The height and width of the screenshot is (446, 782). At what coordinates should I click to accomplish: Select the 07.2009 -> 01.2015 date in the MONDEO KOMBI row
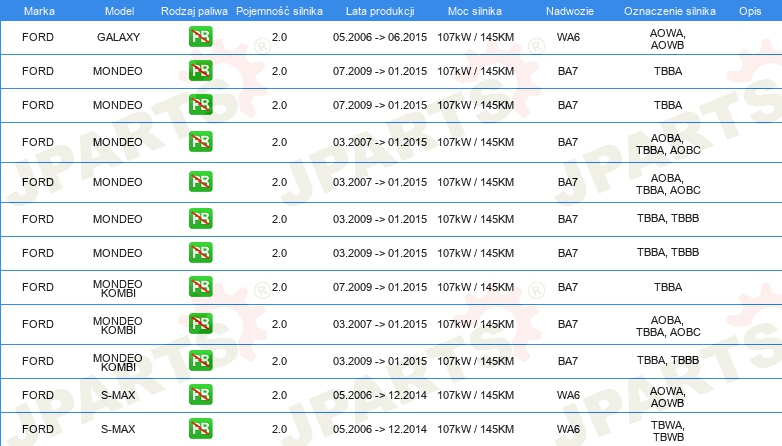pyautogui.click(x=380, y=287)
